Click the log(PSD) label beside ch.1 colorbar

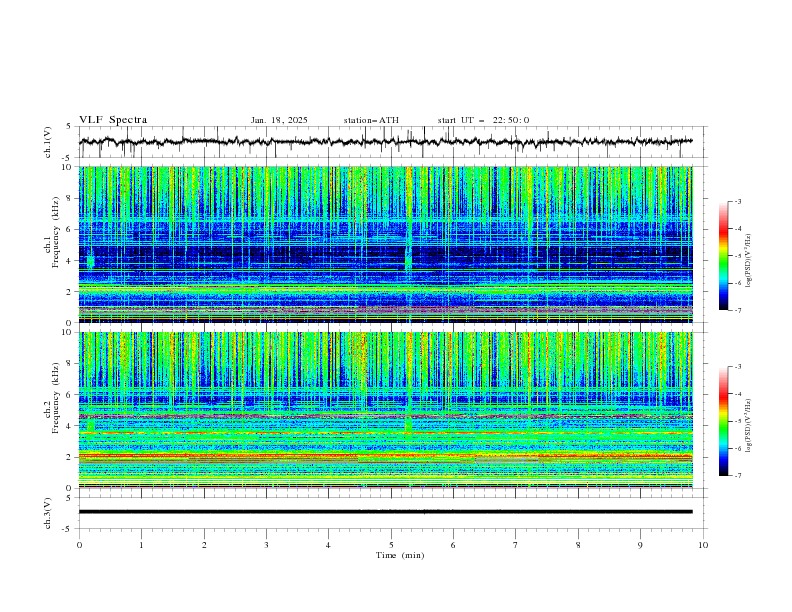tap(748, 261)
